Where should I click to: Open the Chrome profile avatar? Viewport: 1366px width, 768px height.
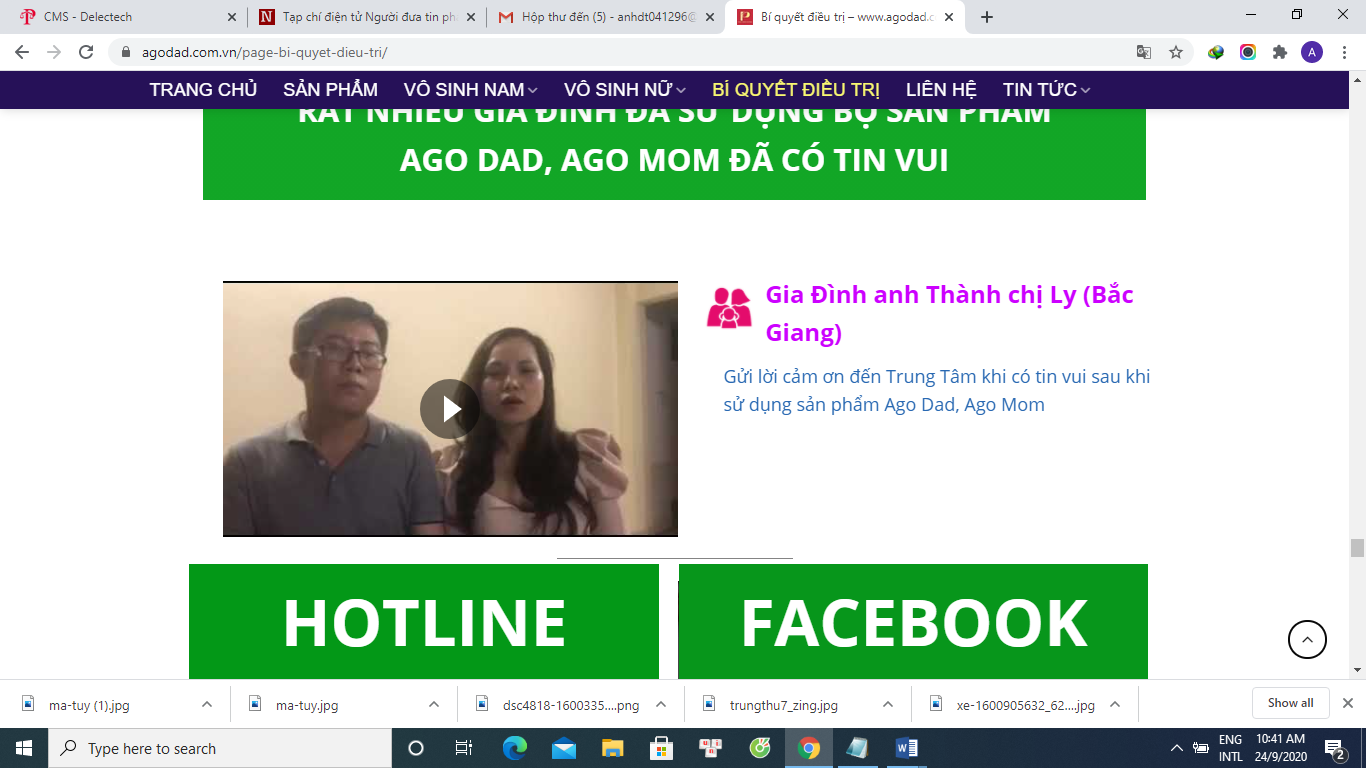pyautogui.click(x=1311, y=52)
